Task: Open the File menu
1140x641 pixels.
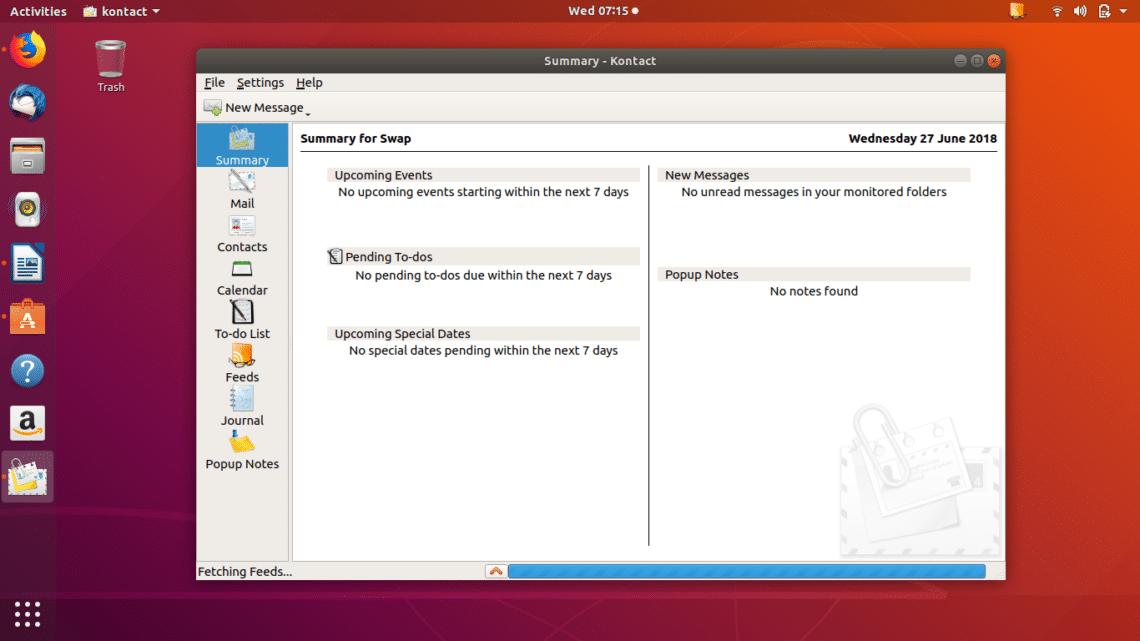Action: tap(214, 82)
